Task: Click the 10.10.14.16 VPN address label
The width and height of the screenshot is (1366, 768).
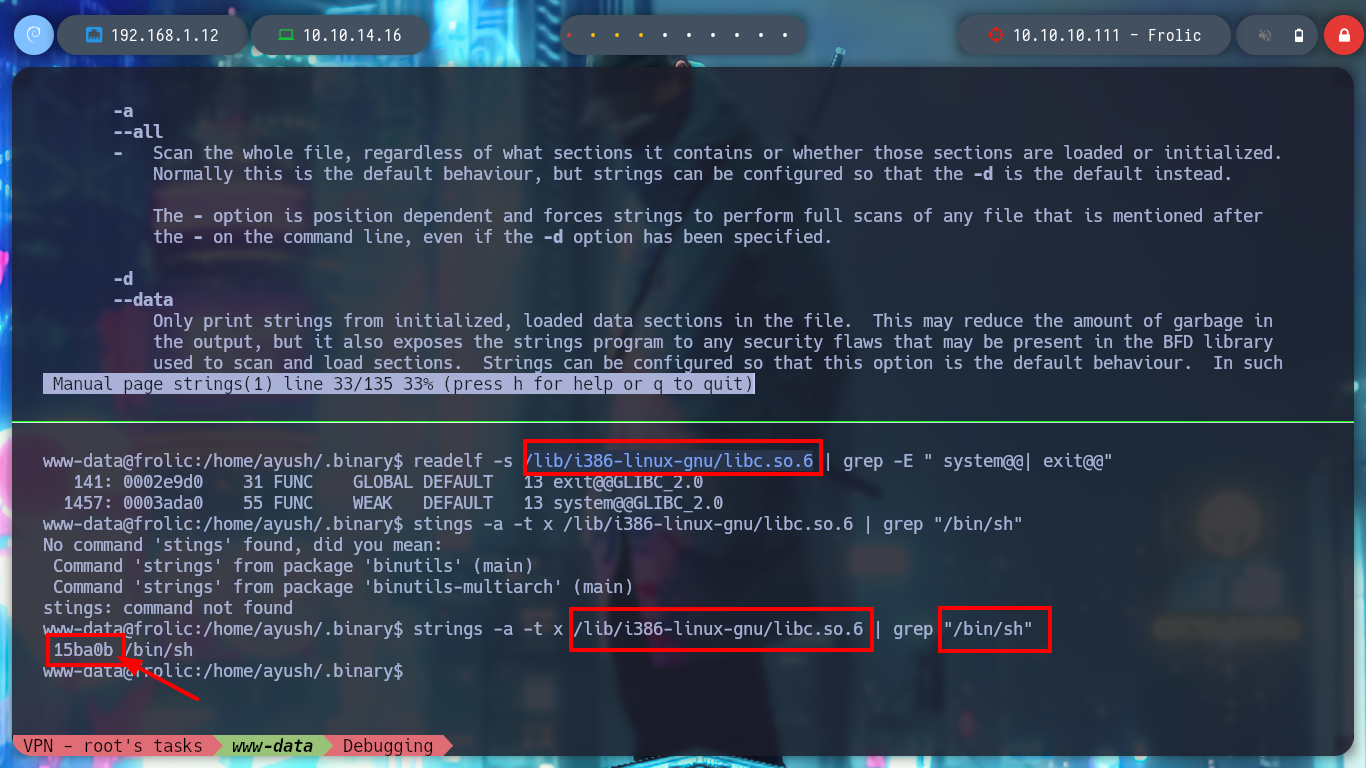Action: pyautogui.click(x=352, y=35)
